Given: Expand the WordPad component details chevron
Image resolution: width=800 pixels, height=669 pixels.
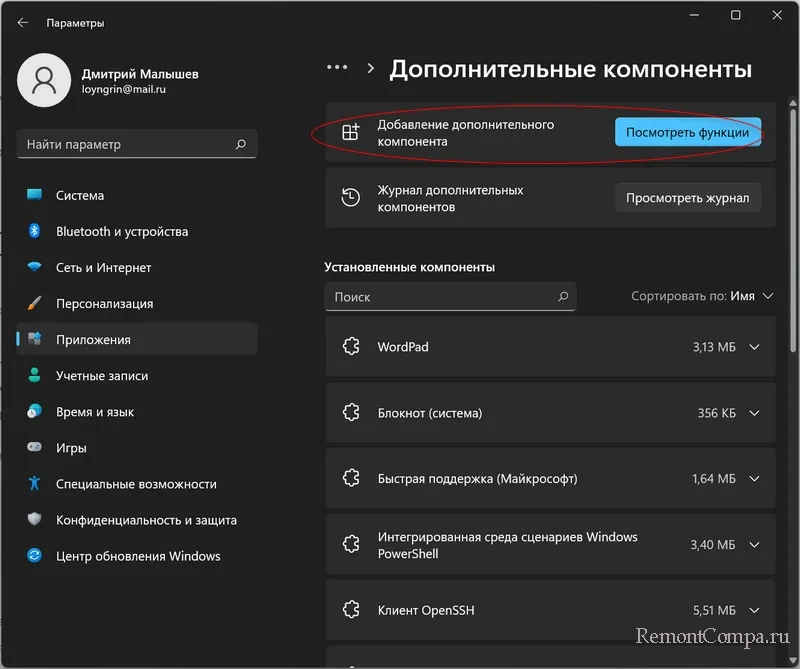Looking at the screenshot, I should coord(753,347).
